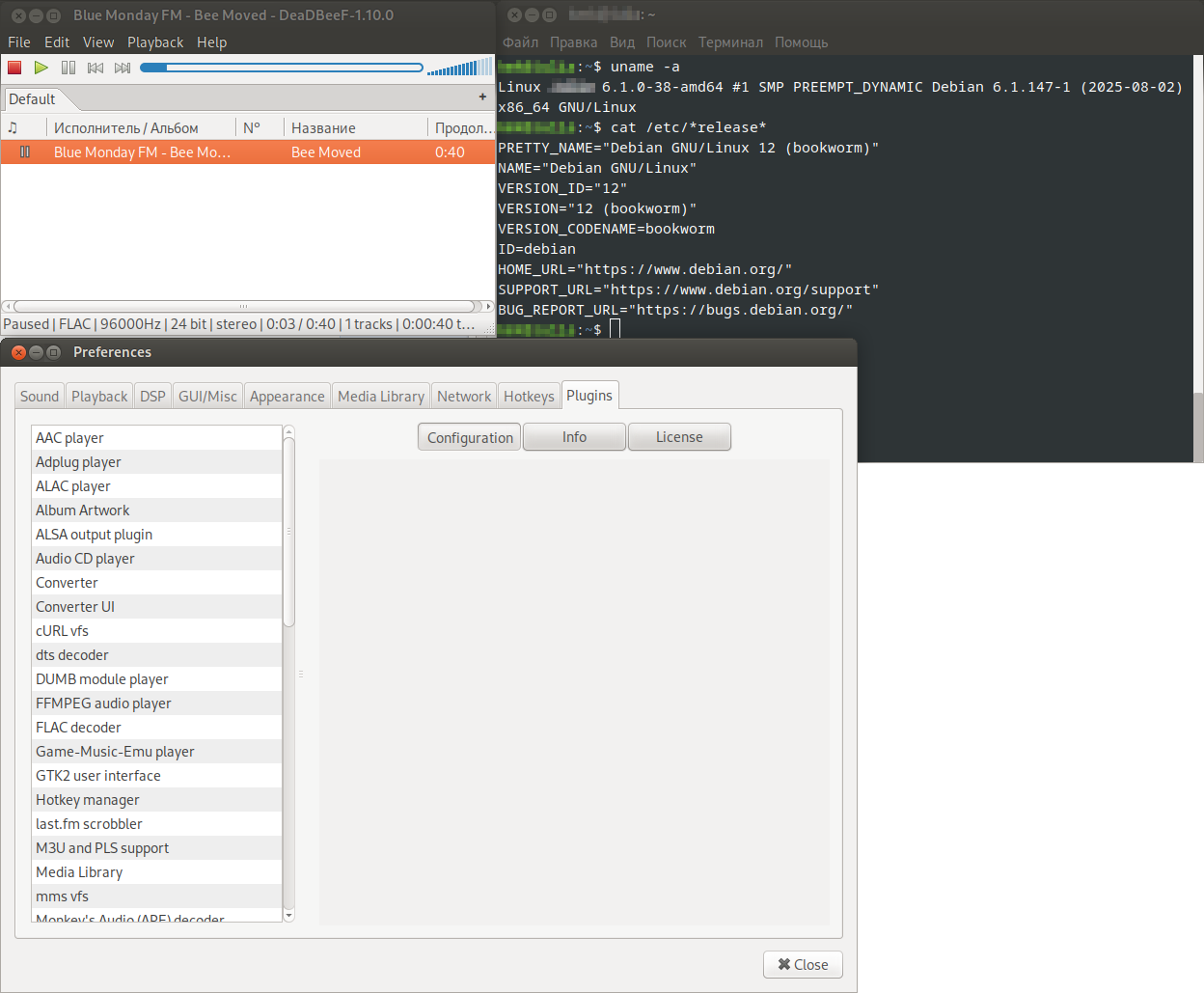Open the Playback menu

[x=154, y=42]
